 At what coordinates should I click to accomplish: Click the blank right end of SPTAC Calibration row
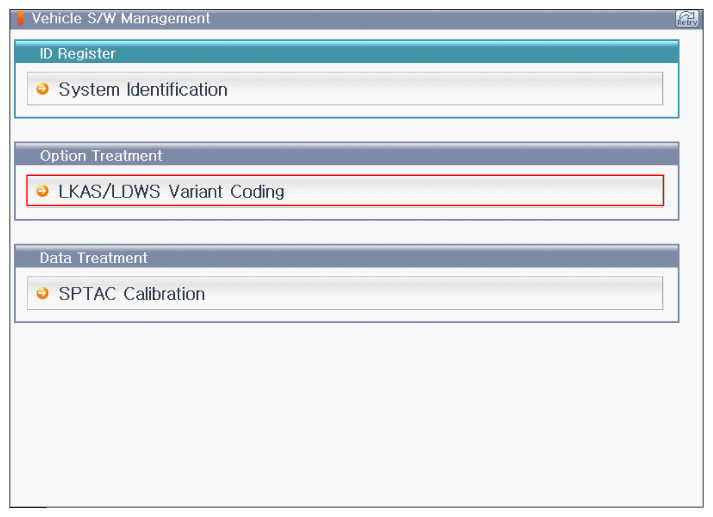[x=600, y=294]
